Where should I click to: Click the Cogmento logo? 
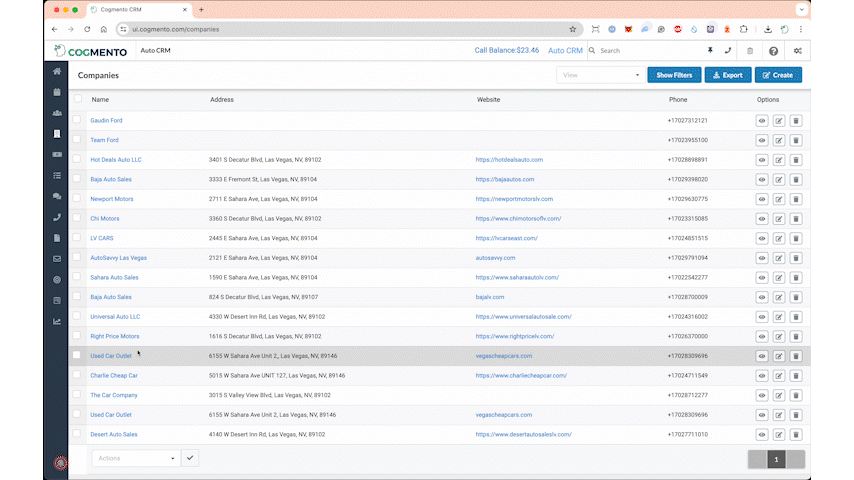point(90,51)
